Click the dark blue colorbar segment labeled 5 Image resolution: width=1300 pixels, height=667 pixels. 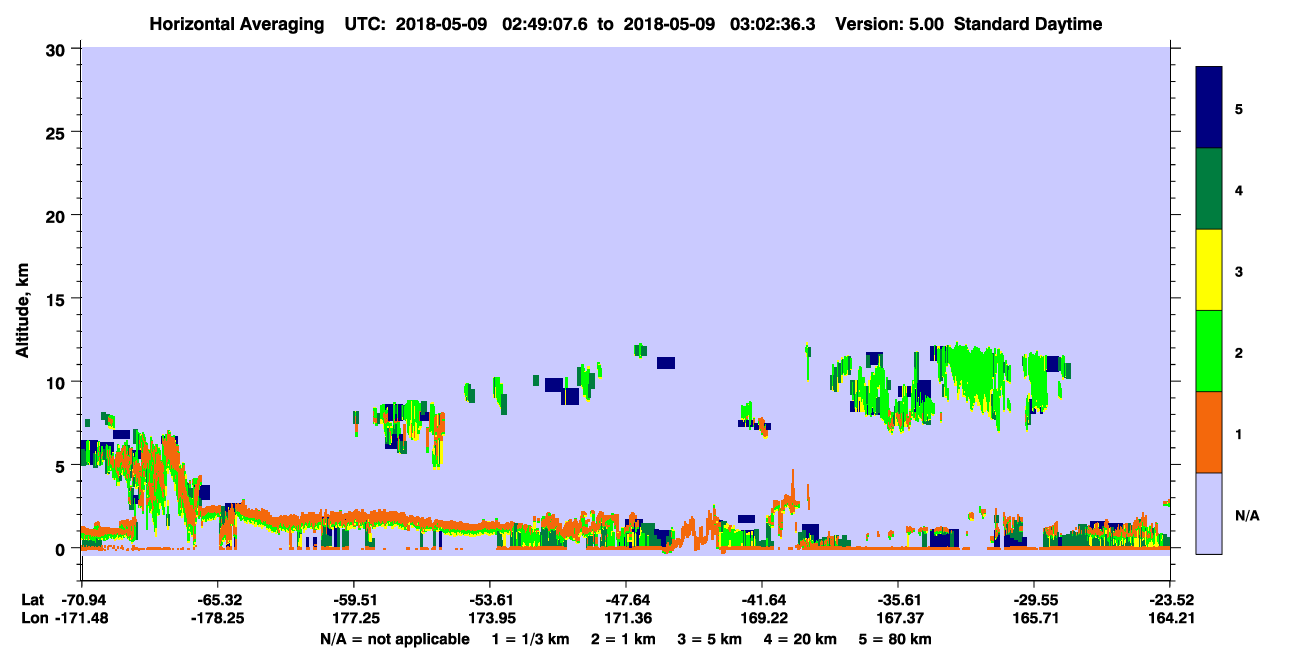click(1209, 108)
